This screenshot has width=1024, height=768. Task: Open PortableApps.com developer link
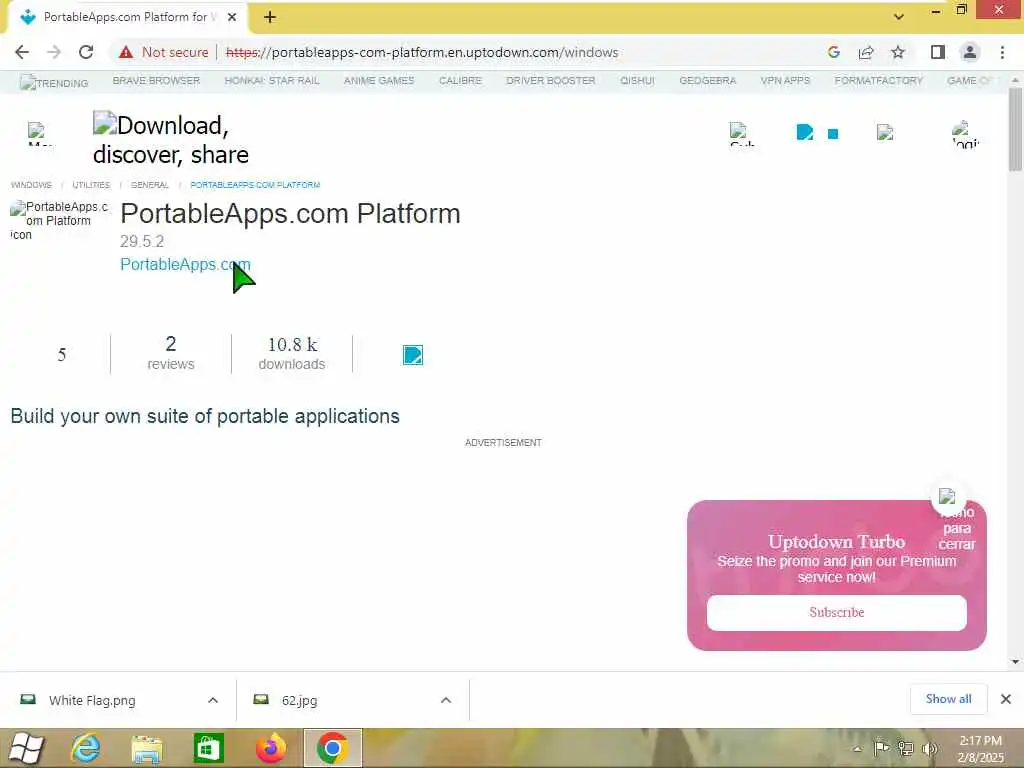pos(185,264)
